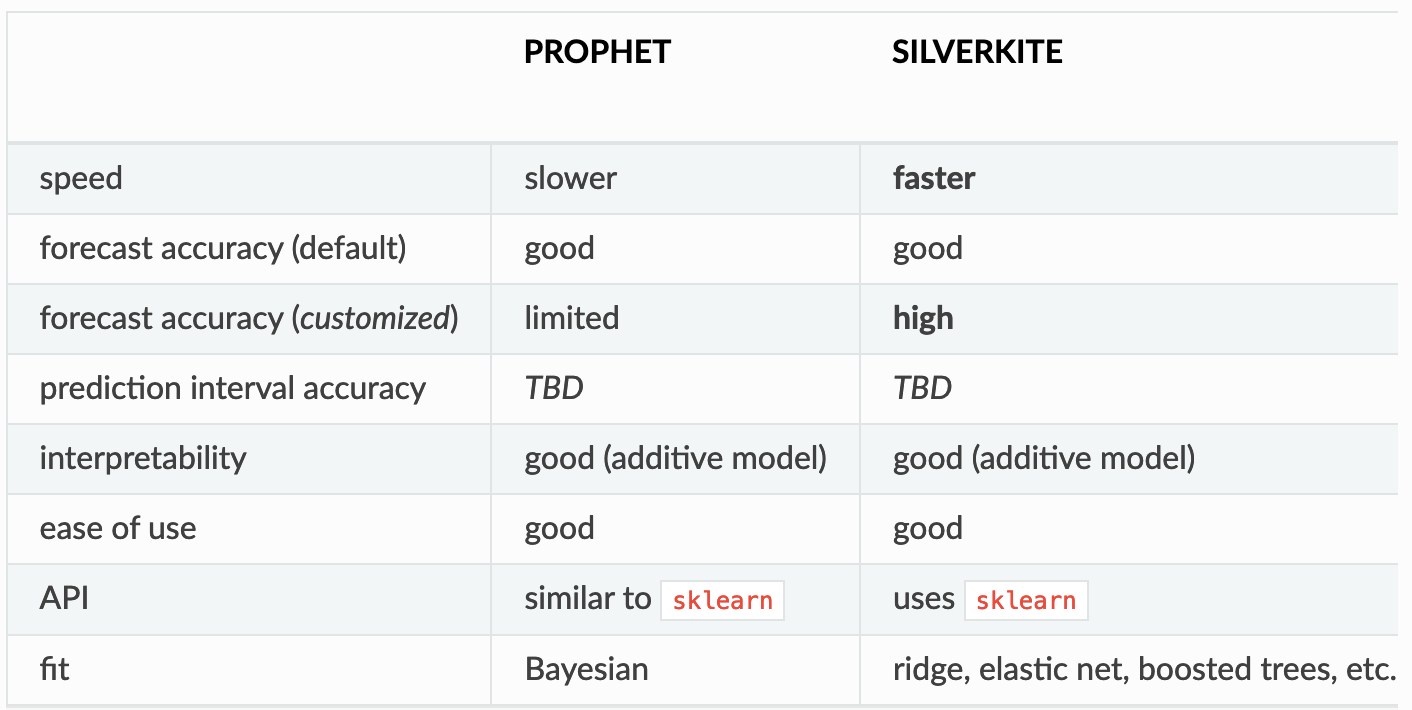Viewport: 1412px width, 710px height.
Task: Click the PROPHET column header
Action: click(x=597, y=52)
